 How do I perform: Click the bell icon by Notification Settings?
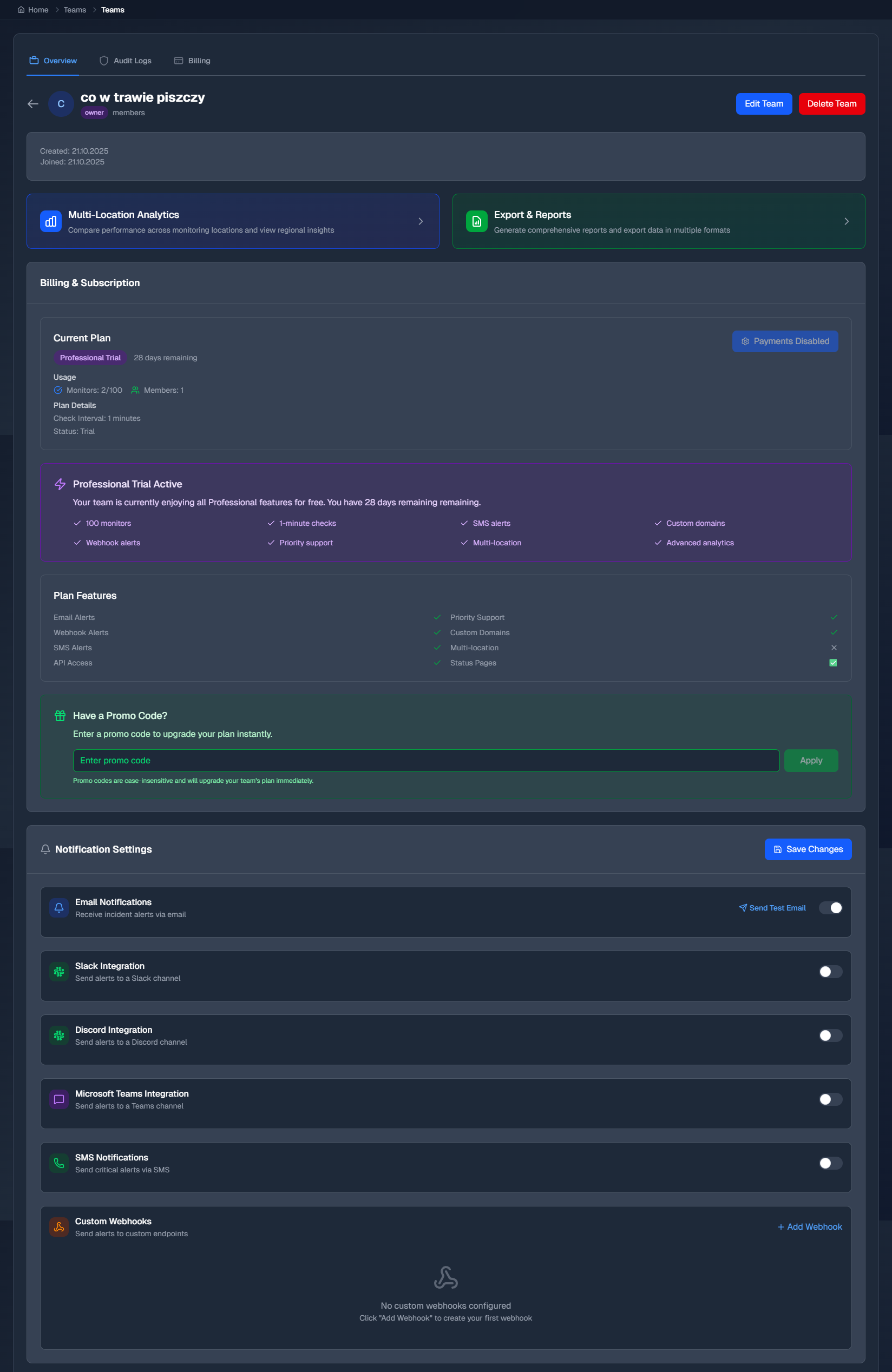click(45, 849)
